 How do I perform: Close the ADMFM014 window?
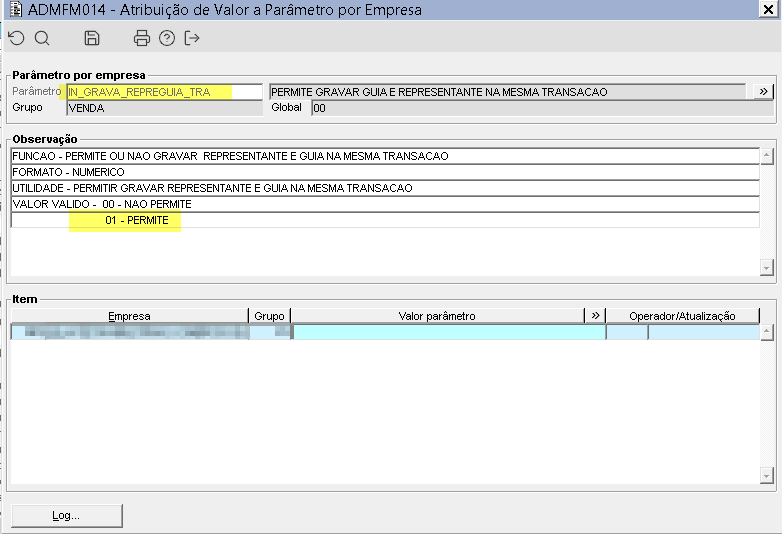[x=769, y=9]
